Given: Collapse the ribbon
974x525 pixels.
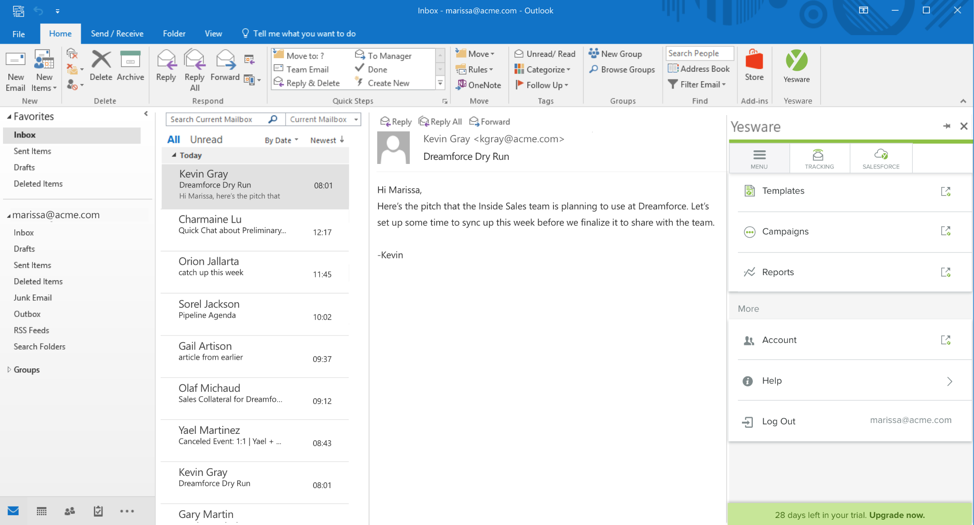Looking at the screenshot, I should coord(963,101).
